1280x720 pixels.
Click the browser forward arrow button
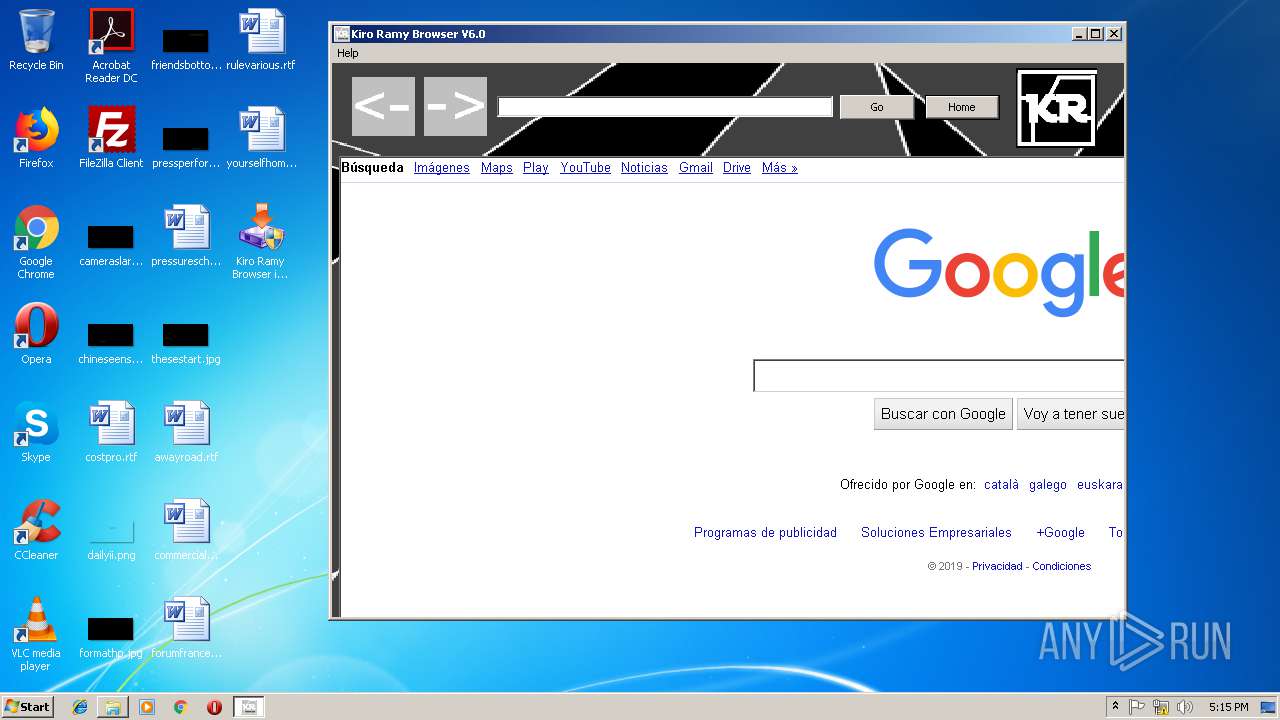point(455,106)
